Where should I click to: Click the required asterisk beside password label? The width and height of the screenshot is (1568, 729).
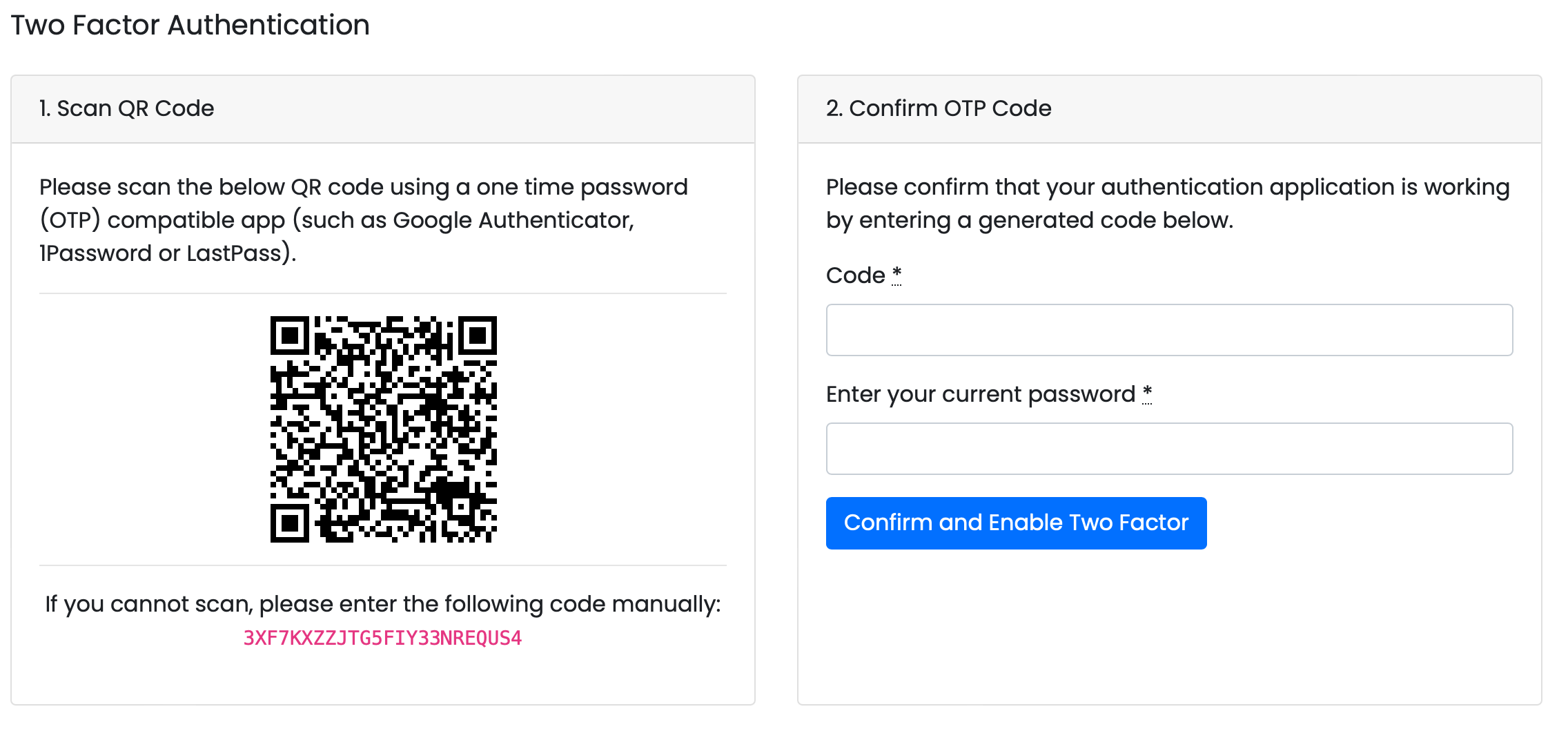[x=1147, y=393]
